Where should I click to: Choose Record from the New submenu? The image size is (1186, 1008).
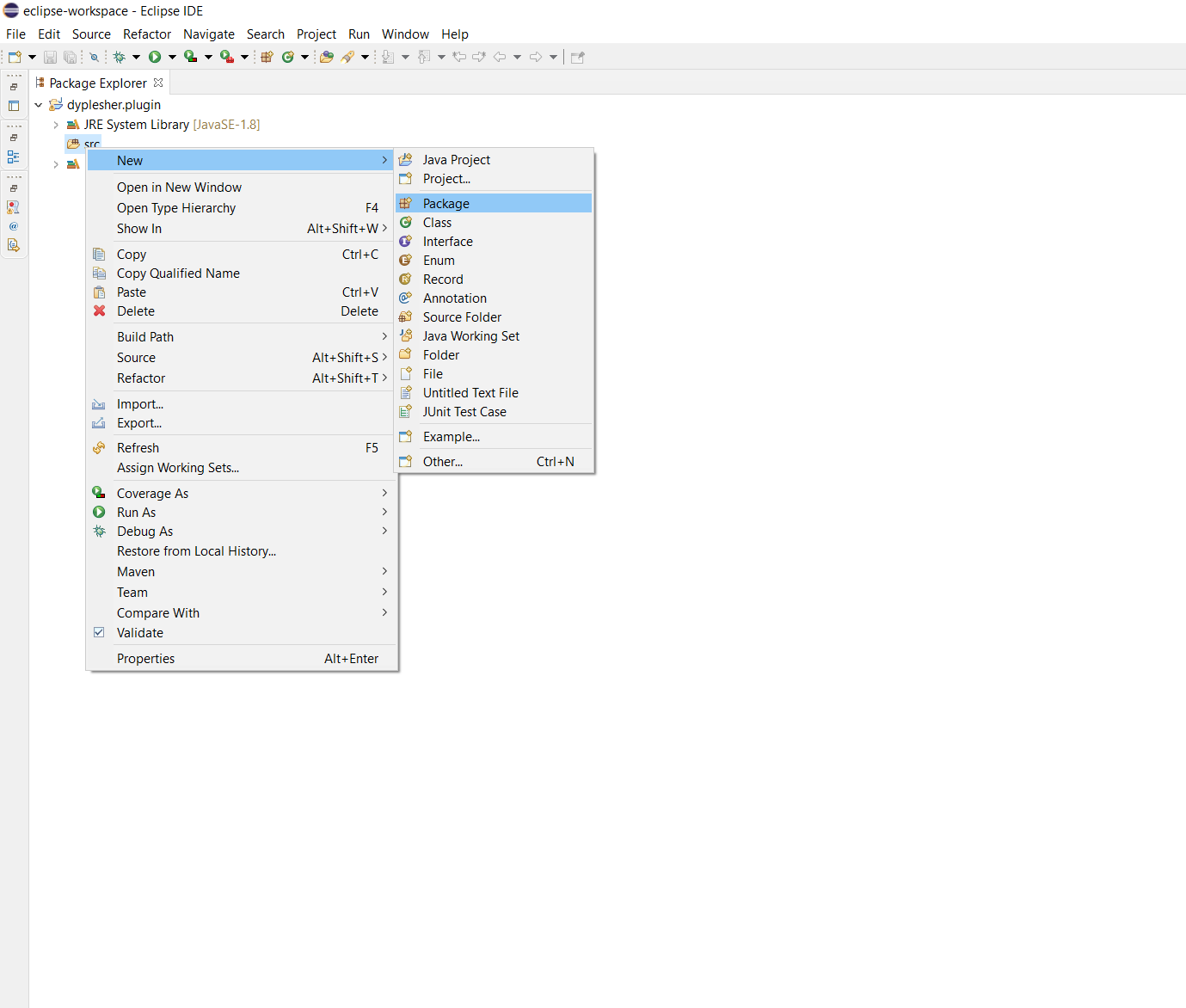(x=494, y=280)
